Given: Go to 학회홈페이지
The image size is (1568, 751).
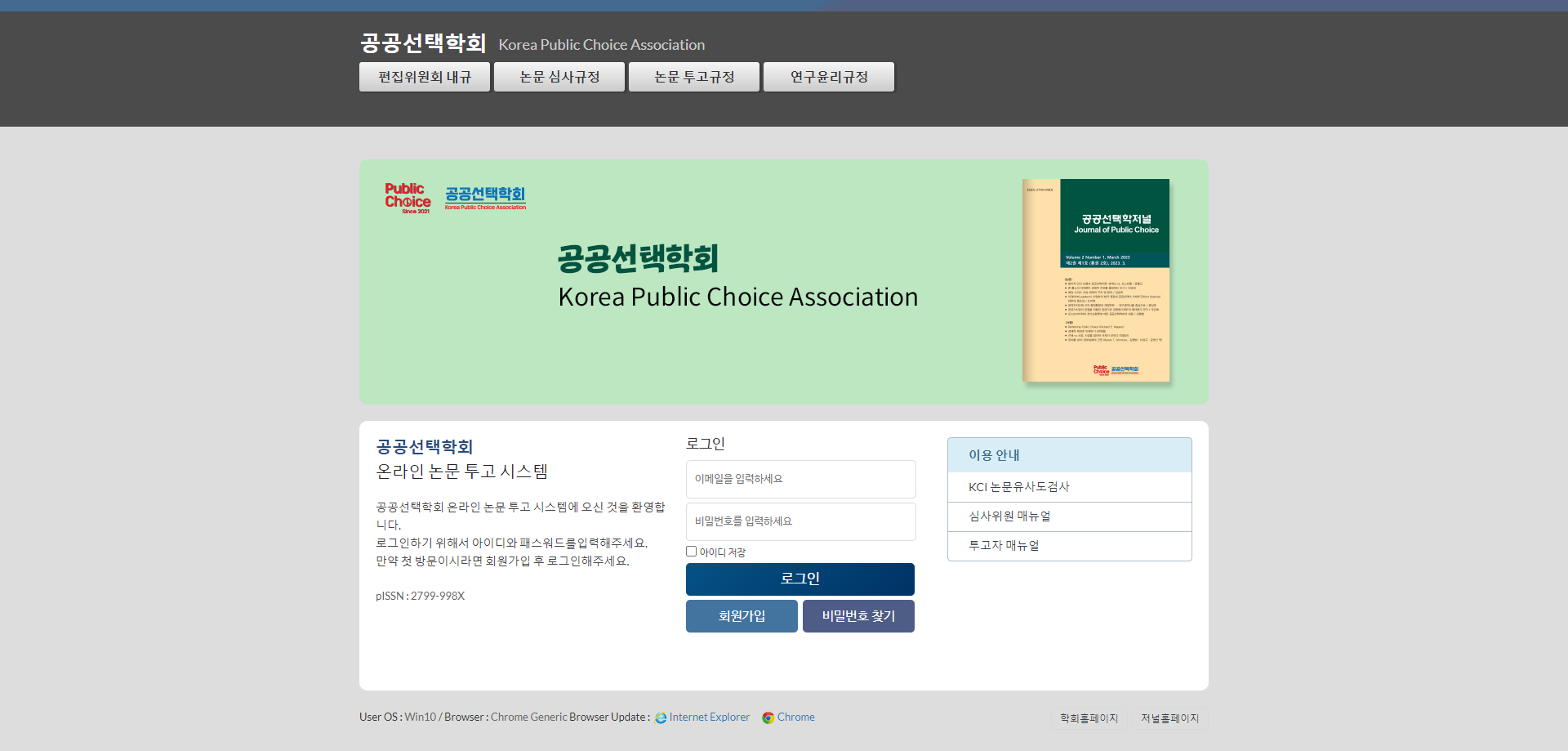Looking at the screenshot, I should (x=1089, y=718).
